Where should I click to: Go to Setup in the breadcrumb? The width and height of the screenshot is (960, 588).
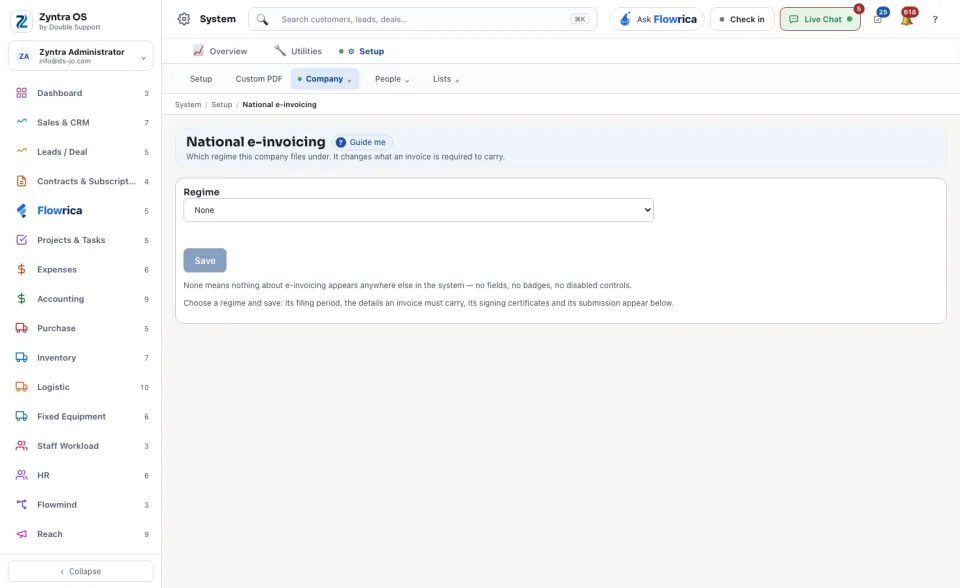point(222,105)
